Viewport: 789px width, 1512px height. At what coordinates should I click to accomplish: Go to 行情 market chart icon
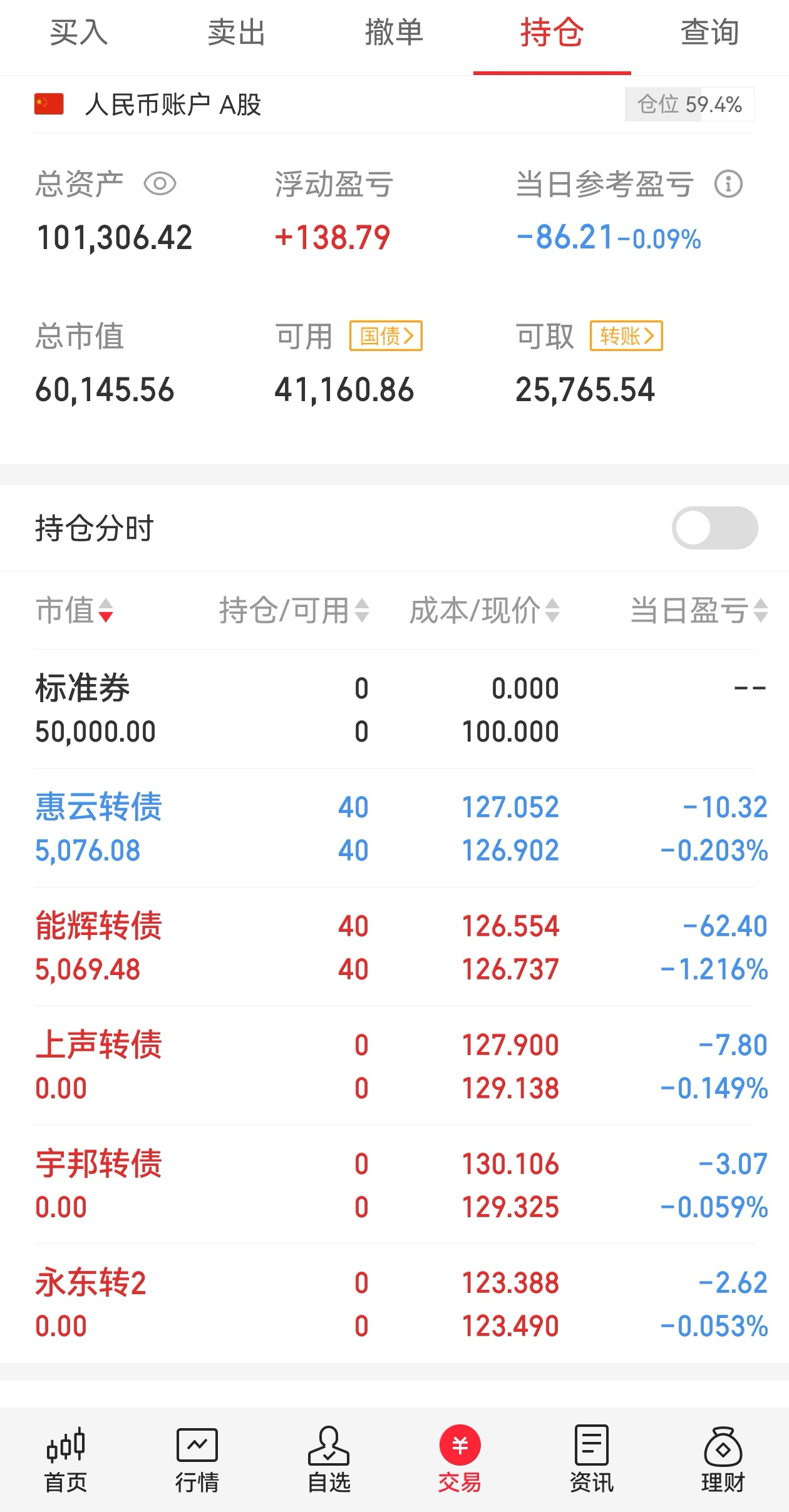tap(197, 1447)
